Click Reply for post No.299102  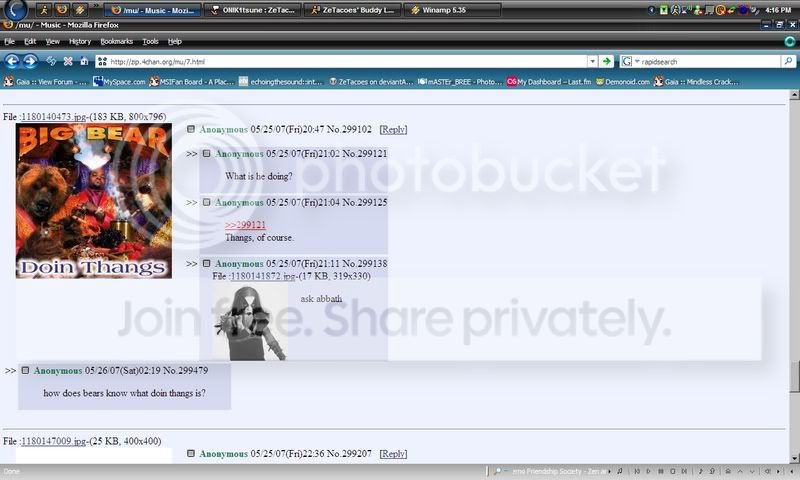coord(393,130)
